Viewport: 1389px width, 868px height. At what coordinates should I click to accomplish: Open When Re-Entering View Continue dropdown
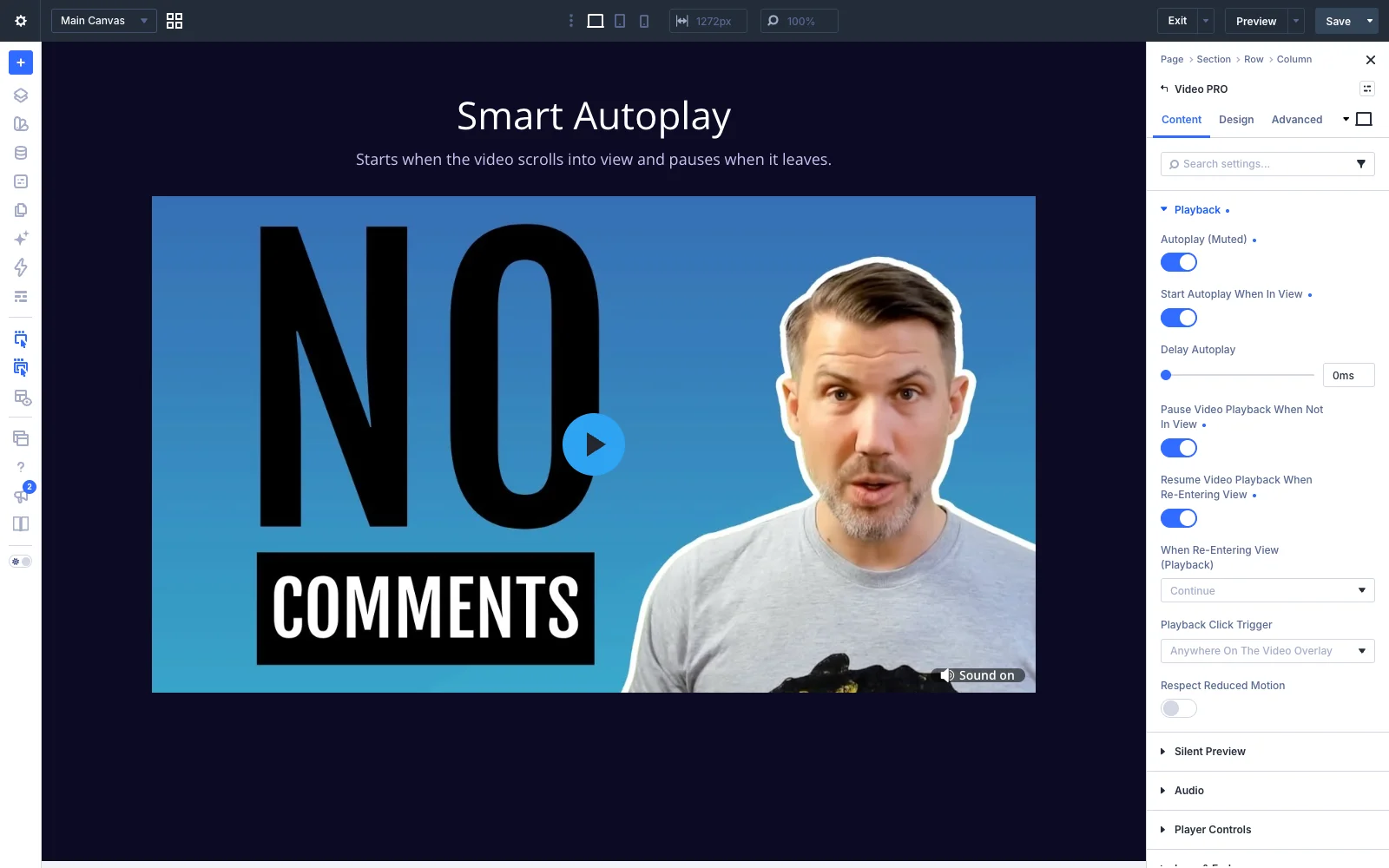[1267, 590]
